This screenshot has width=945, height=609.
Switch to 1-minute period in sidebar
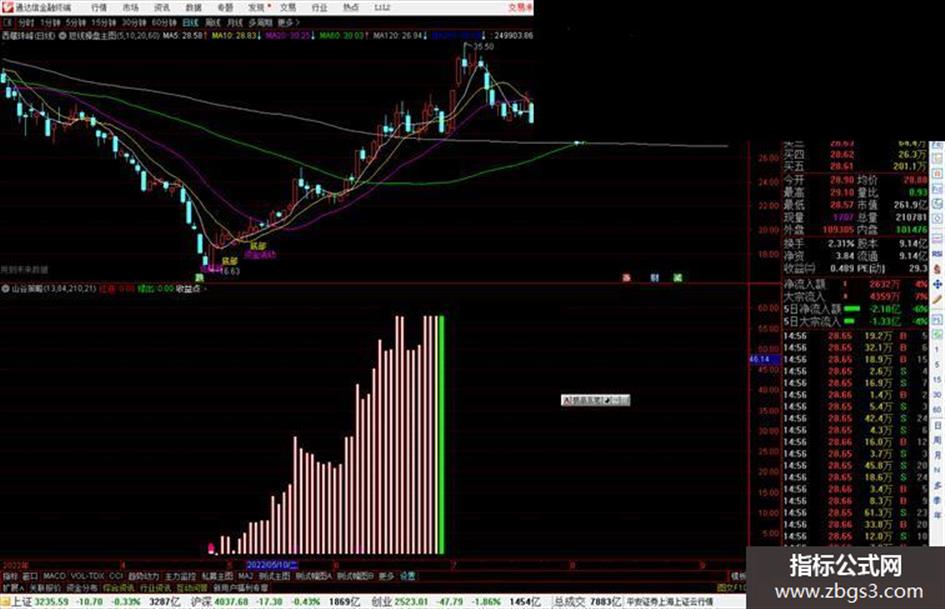click(937, 350)
